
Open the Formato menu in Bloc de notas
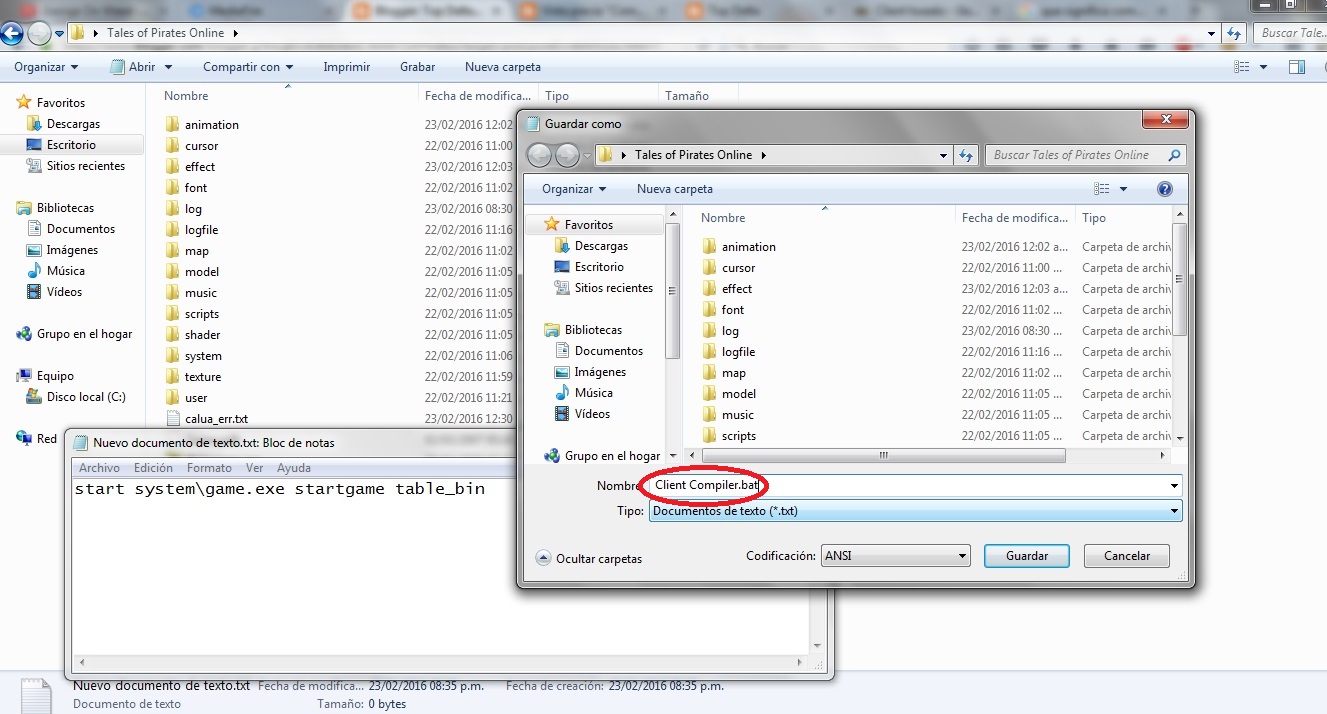coord(209,467)
